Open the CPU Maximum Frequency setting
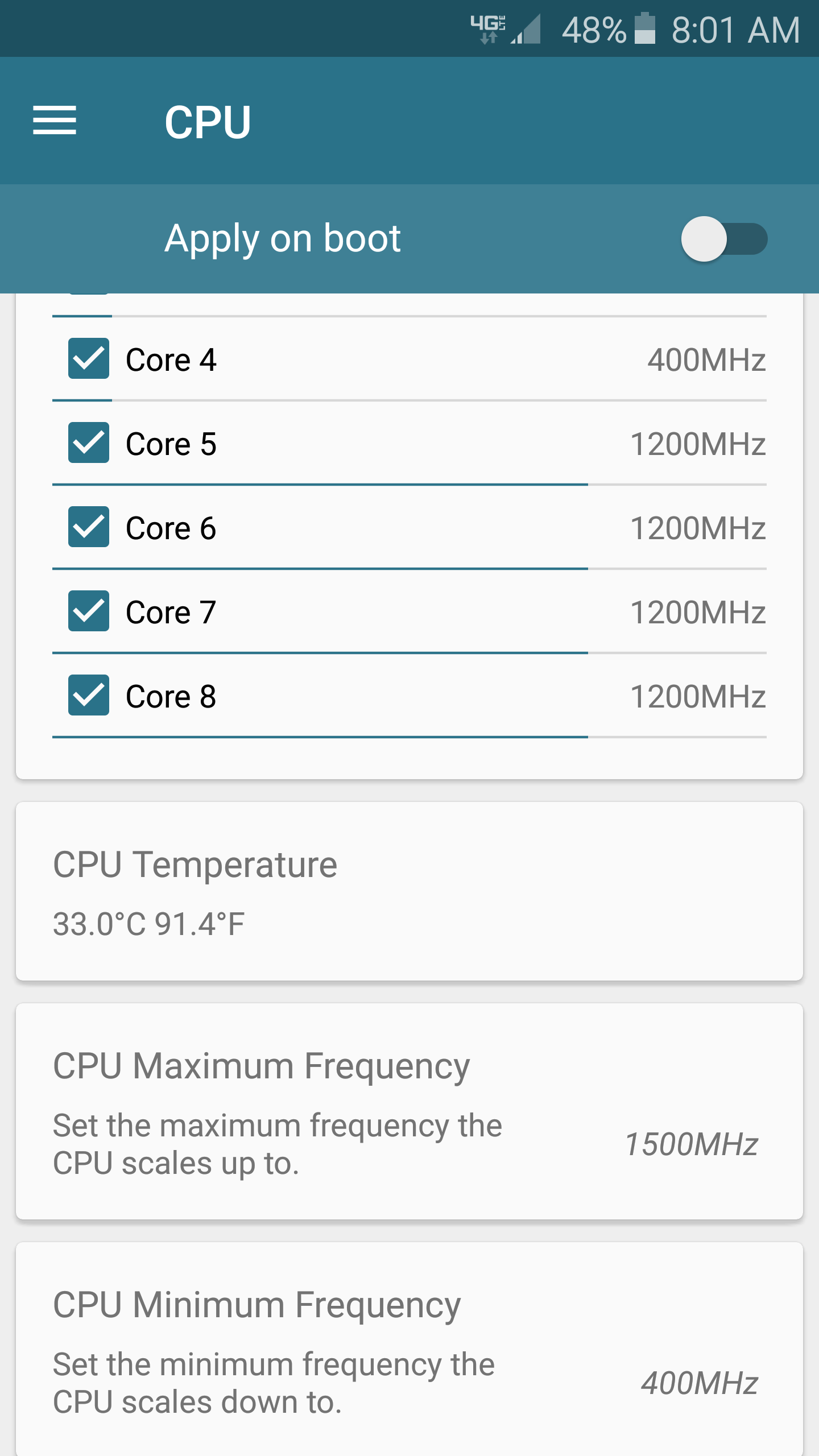819x1456 pixels. 262,1066
